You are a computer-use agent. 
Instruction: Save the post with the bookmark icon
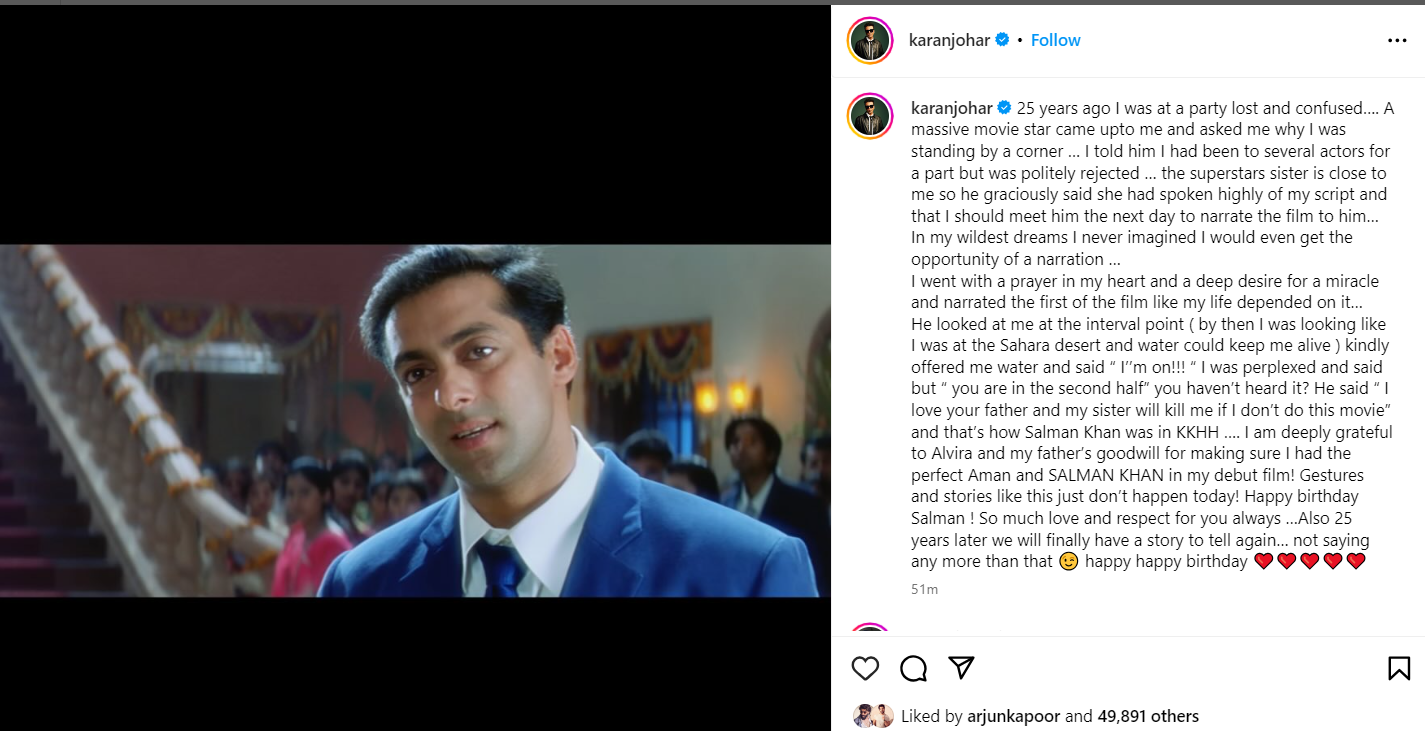1399,668
